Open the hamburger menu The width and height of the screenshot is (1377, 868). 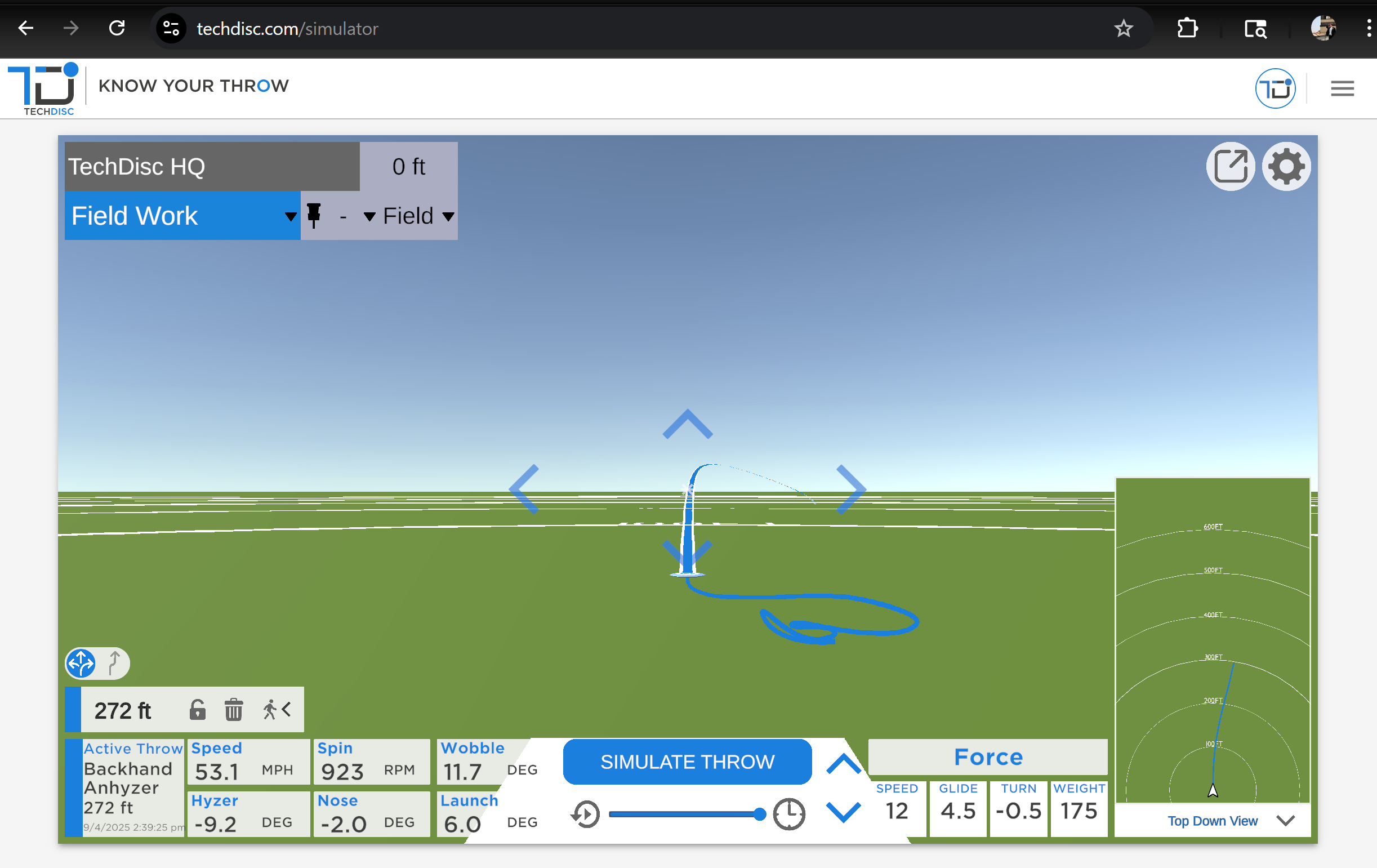coord(1342,88)
